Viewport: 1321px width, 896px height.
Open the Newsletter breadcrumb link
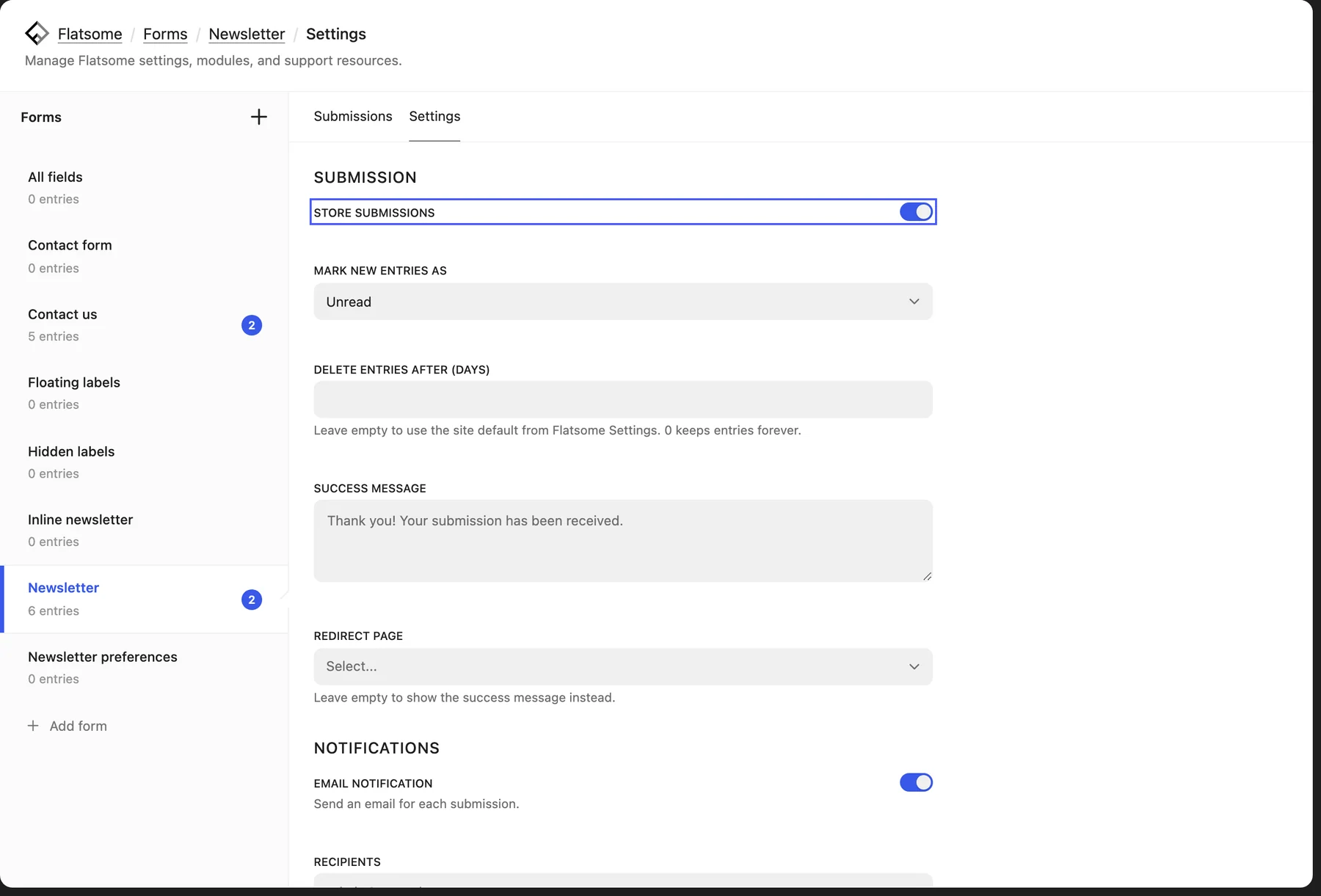coord(247,34)
